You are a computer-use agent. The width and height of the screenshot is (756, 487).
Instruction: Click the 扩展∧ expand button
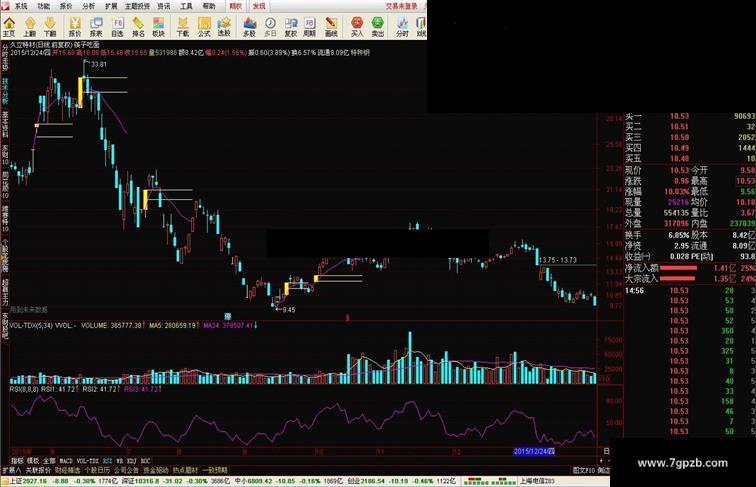click(12, 470)
